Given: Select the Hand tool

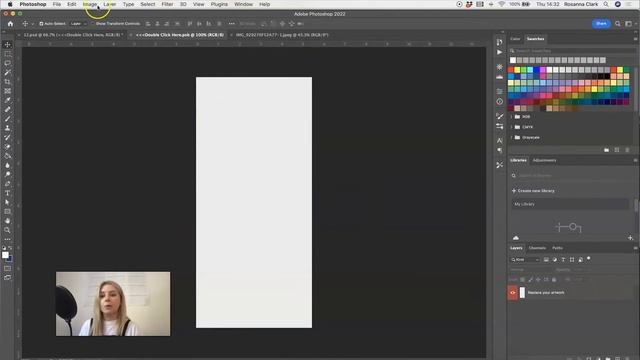Looking at the screenshot, I should (x=7, y=221).
